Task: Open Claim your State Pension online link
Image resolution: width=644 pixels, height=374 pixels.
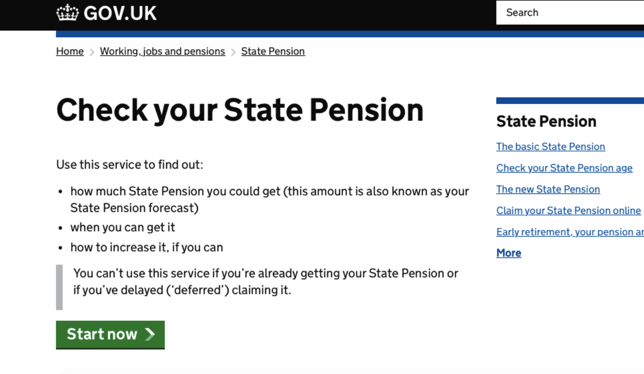Action: 568,211
